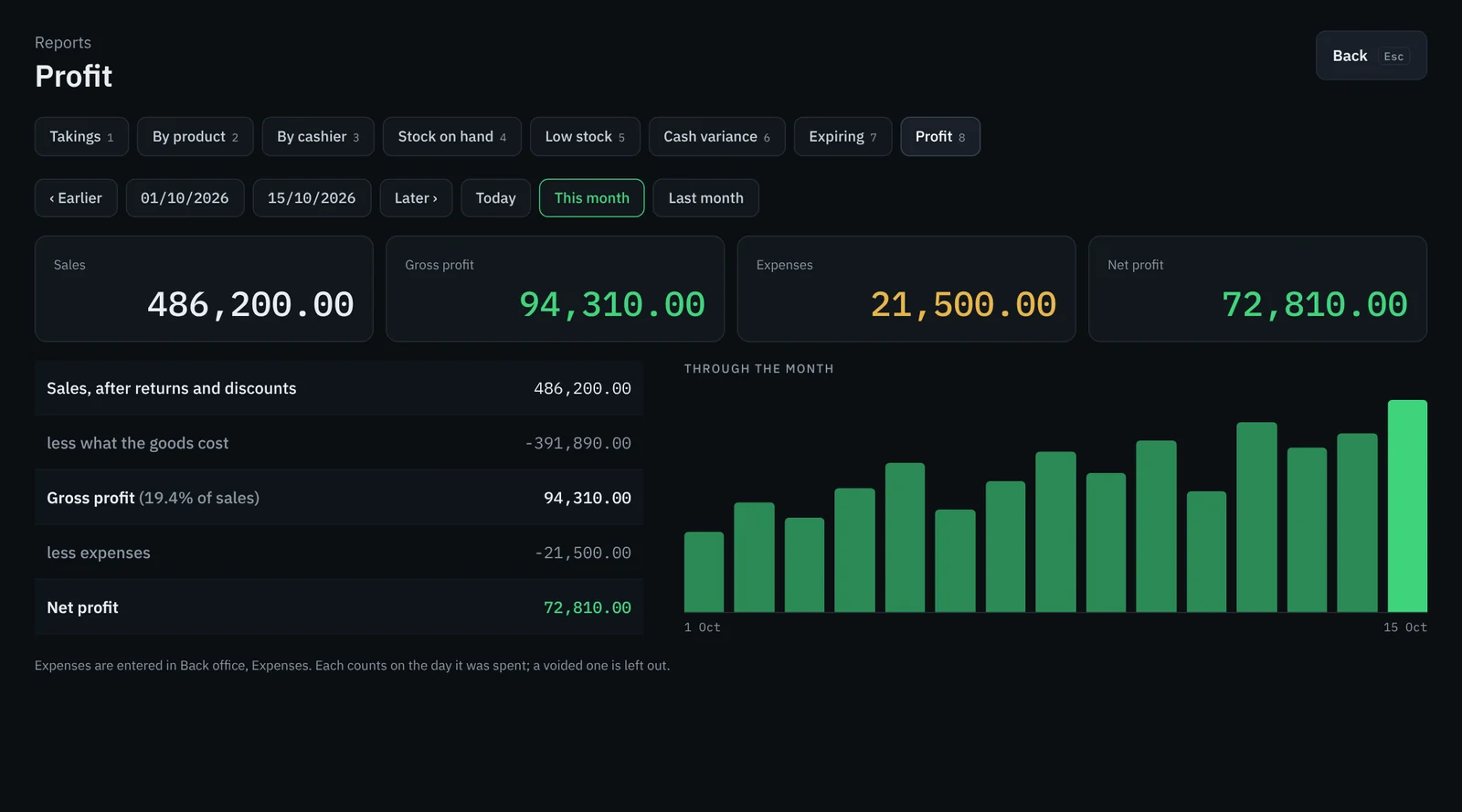This screenshot has height=812, width=1462.
Task: Click the 'Reports' breadcrumb label
Action: click(63, 43)
